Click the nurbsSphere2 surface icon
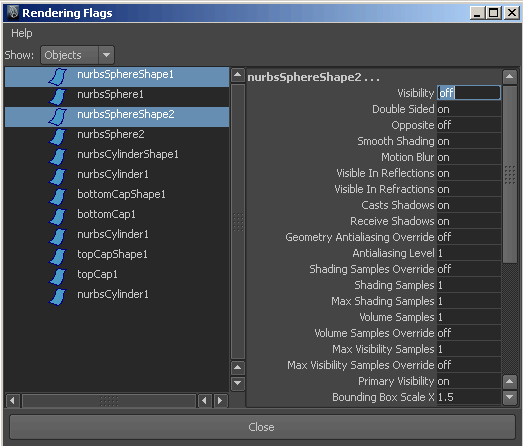Image resolution: width=523 pixels, height=446 pixels. 58,137
